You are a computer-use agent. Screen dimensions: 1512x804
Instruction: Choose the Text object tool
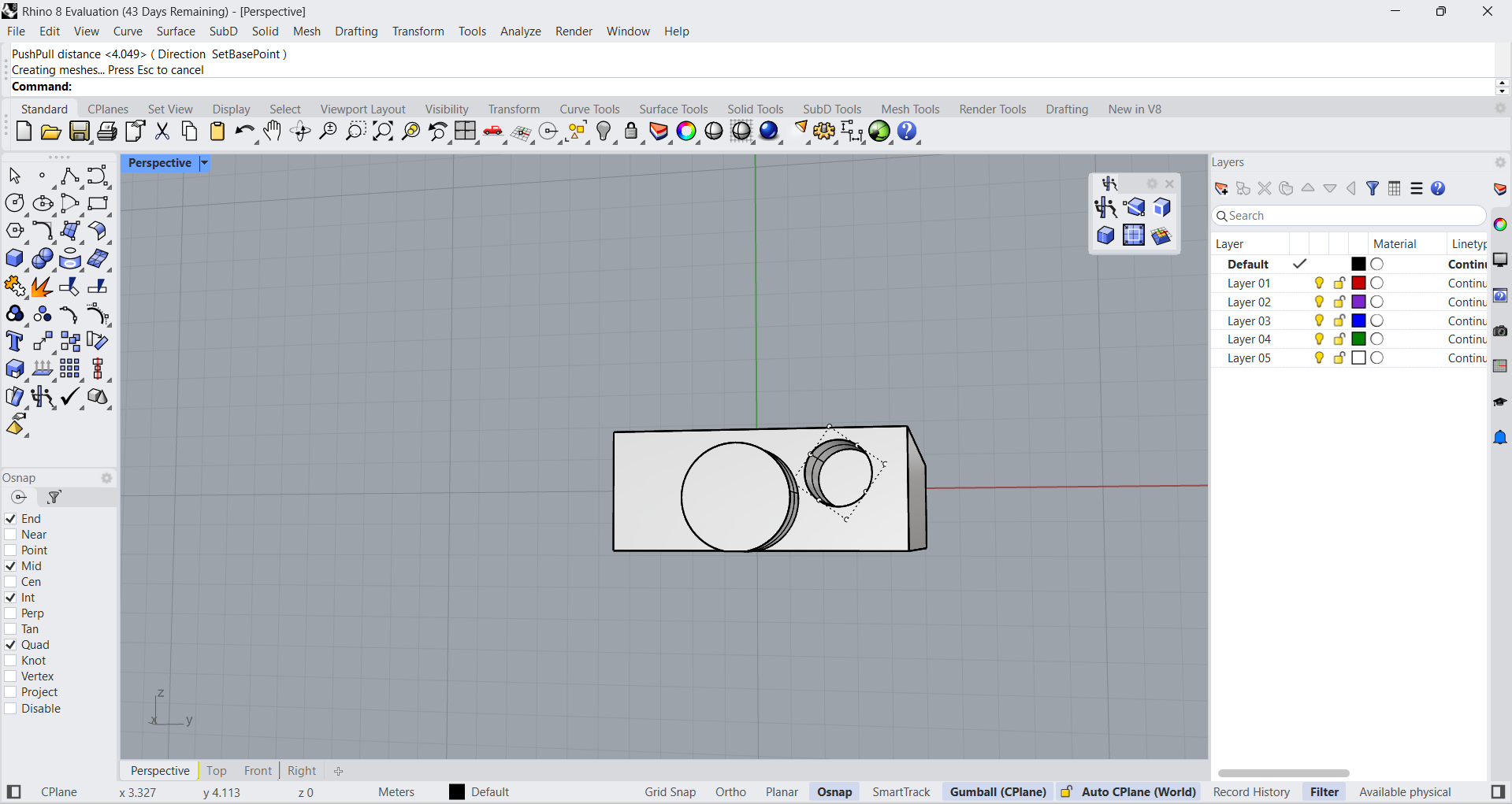pyautogui.click(x=15, y=342)
